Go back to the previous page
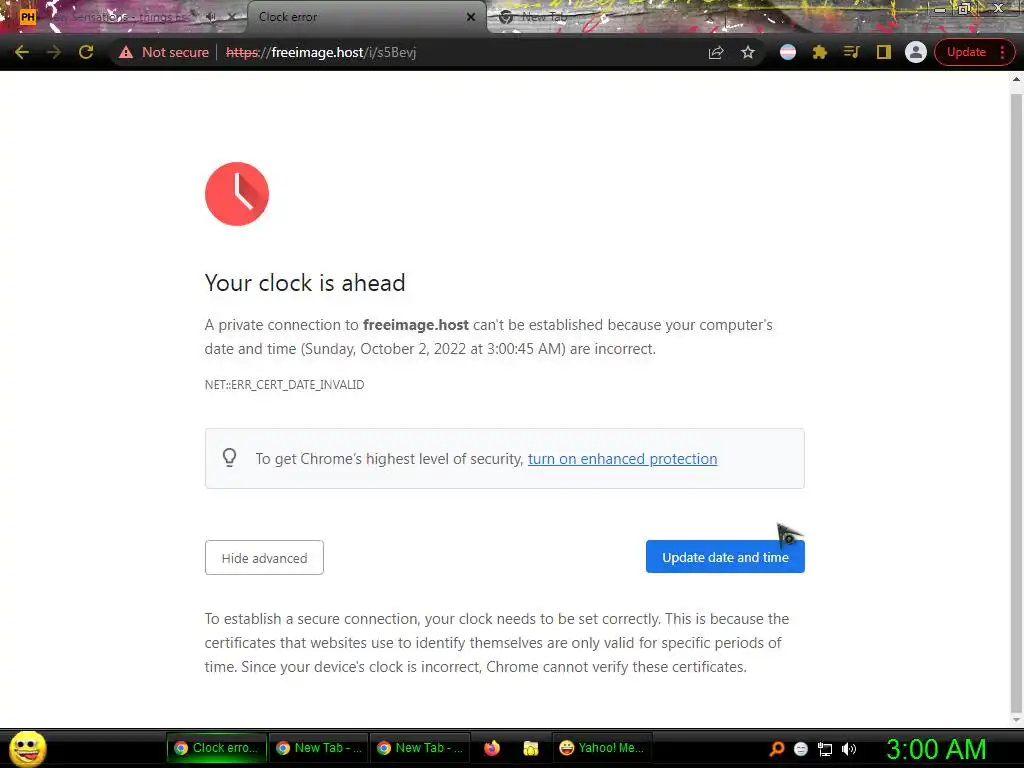The image size is (1024, 768). point(22,52)
